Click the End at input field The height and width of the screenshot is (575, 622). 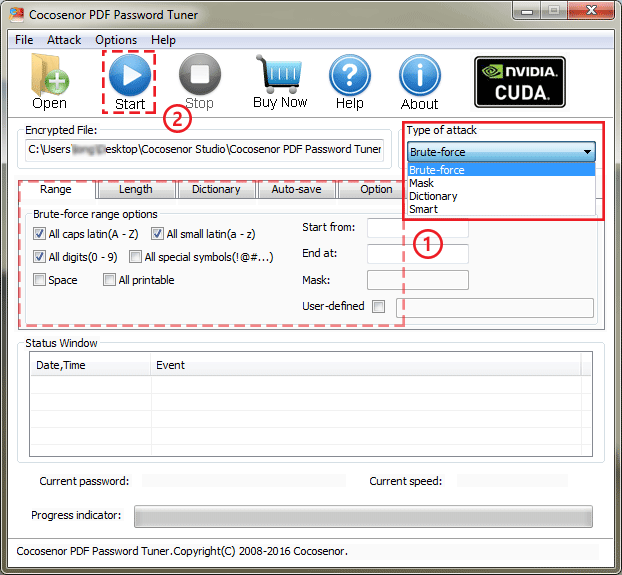[417, 254]
